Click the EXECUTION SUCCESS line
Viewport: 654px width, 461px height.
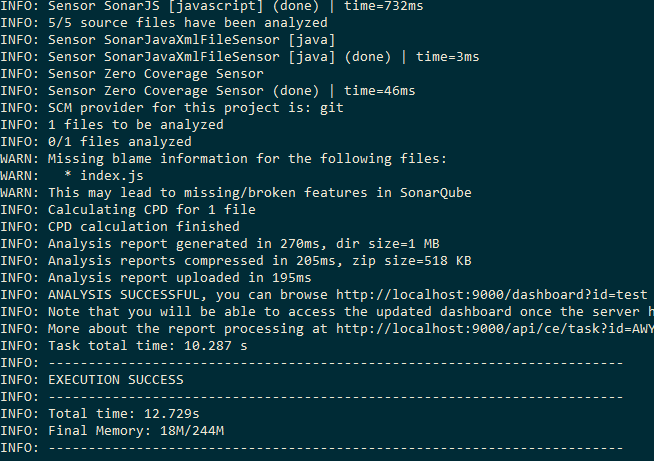(x=92, y=380)
